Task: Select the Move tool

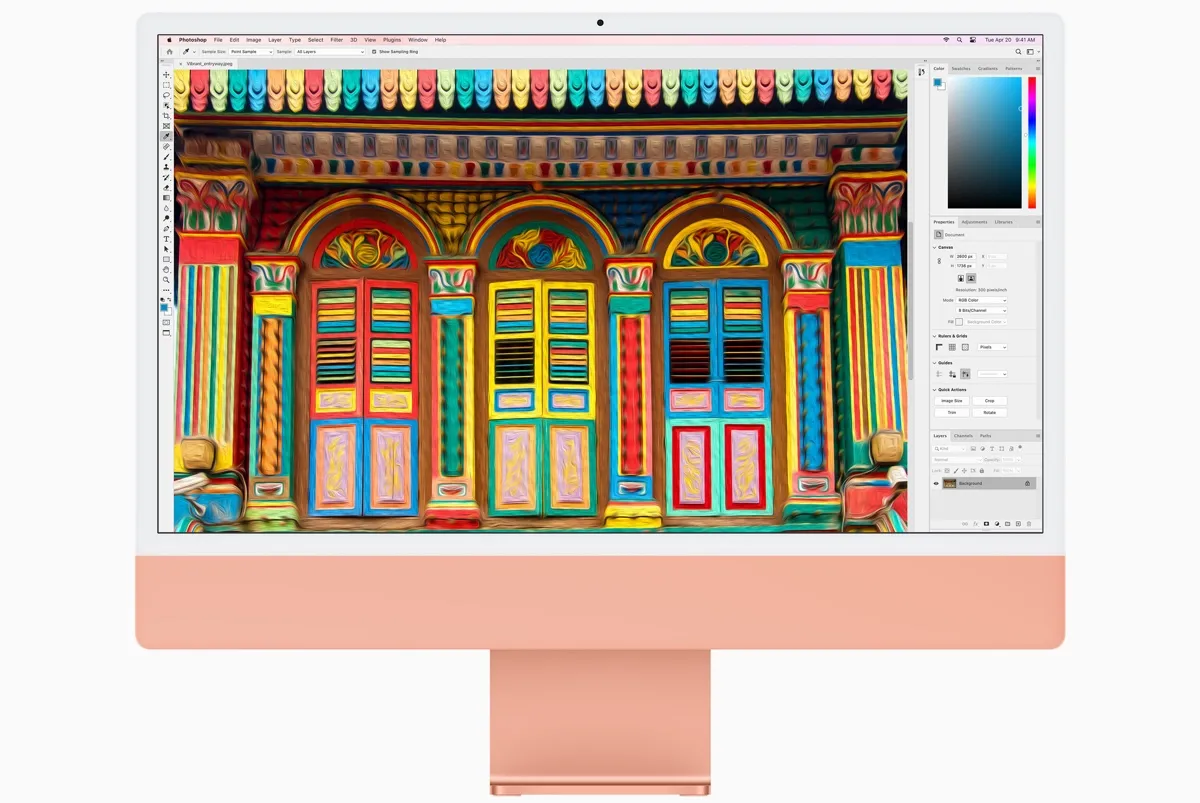Action: point(167,75)
